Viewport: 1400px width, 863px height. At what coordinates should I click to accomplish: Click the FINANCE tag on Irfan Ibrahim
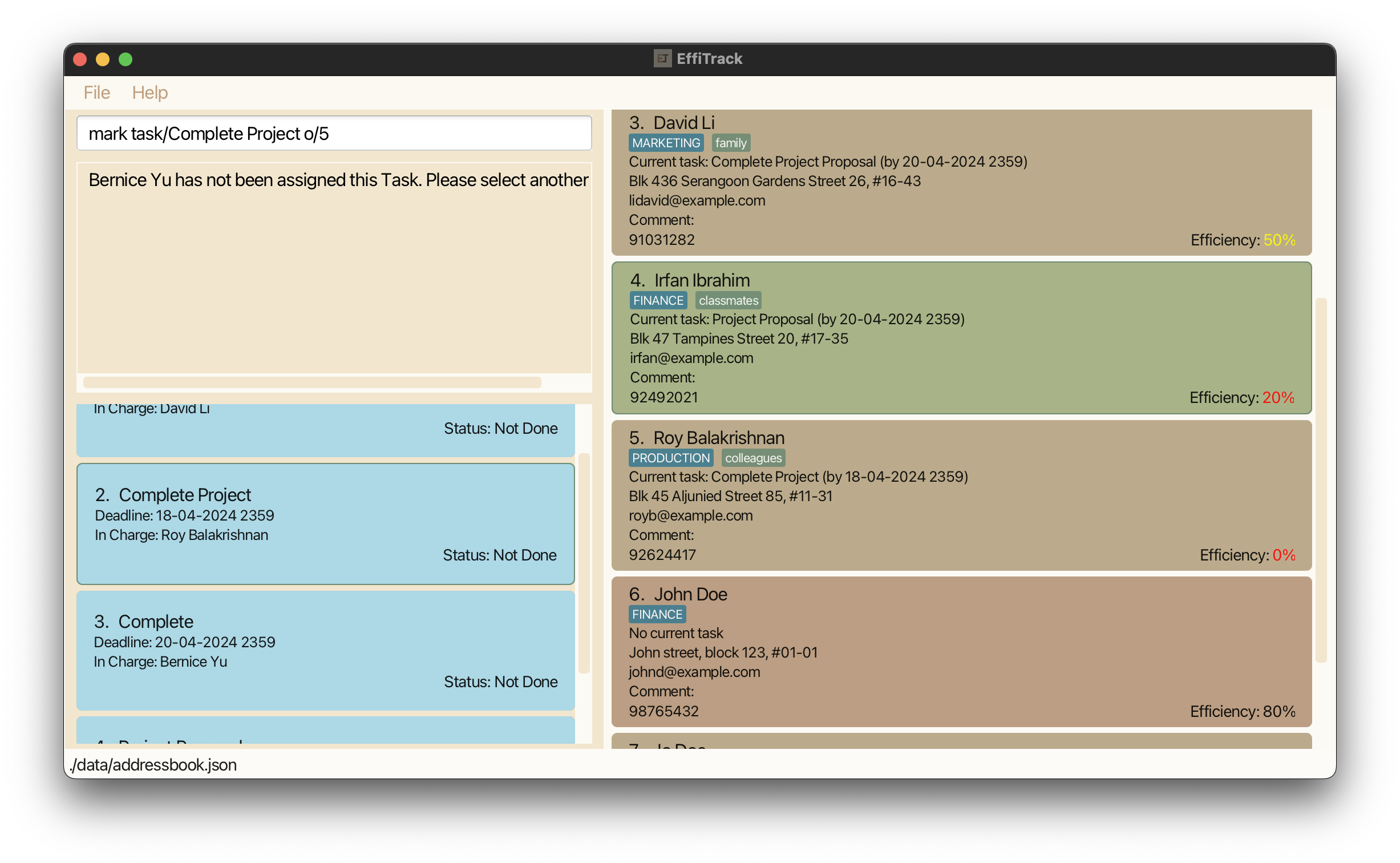click(658, 300)
